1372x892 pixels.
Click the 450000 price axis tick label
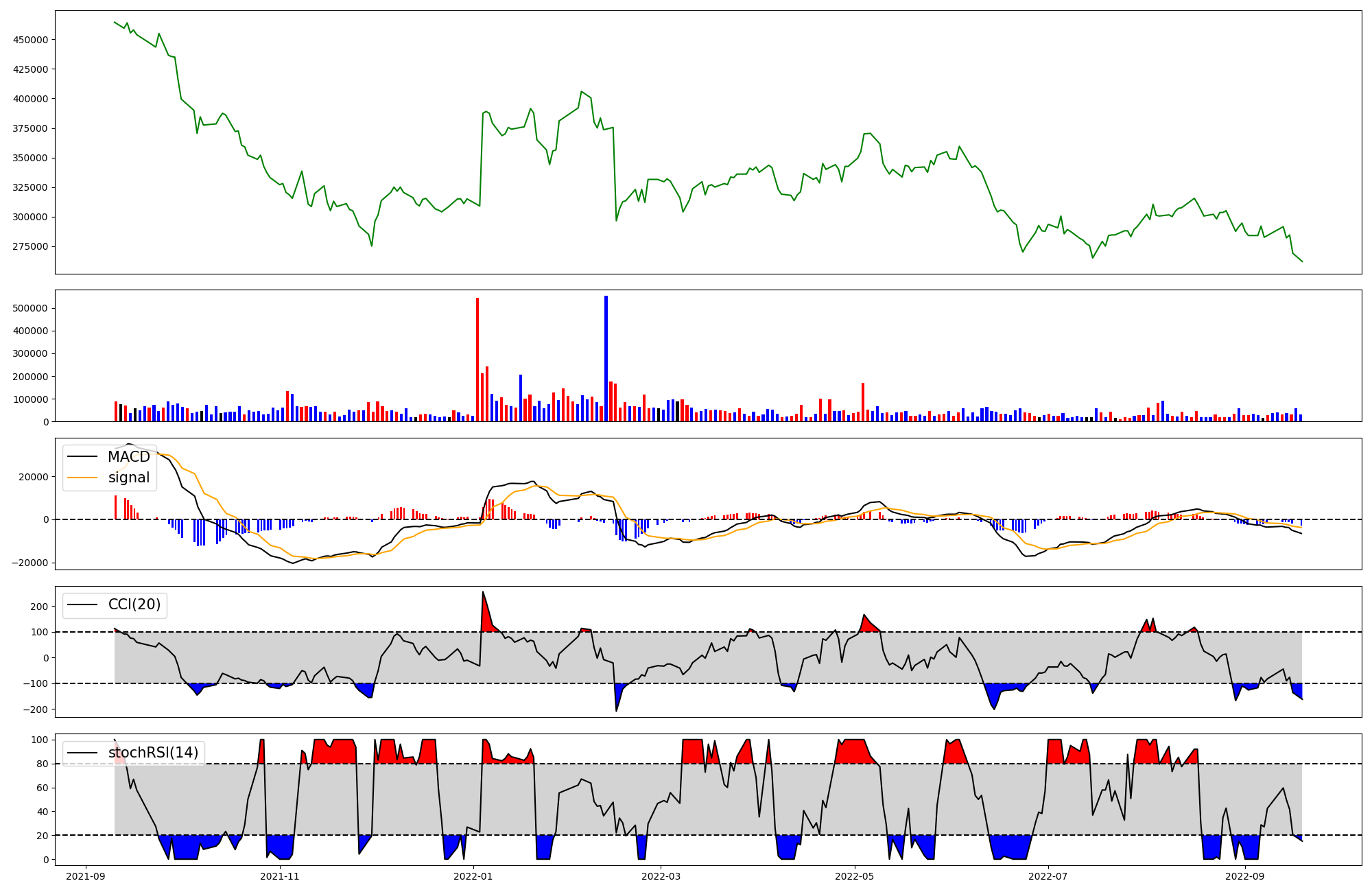(30, 40)
